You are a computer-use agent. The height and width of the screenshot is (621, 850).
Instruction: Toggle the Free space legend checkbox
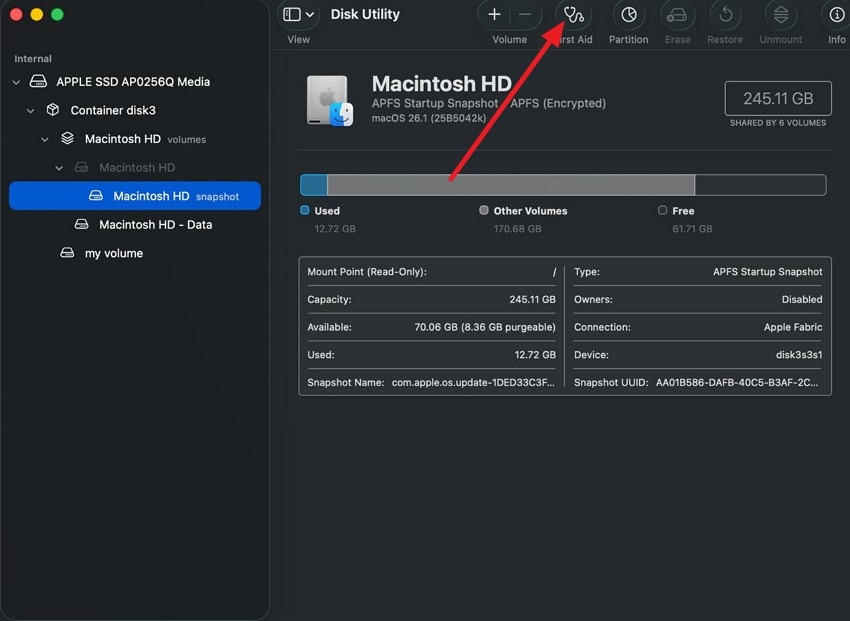pyautogui.click(x=662, y=210)
